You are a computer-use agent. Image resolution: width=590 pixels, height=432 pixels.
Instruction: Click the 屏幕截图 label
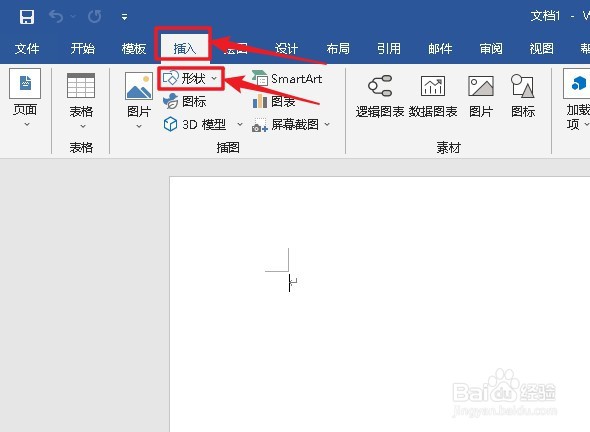coord(295,124)
